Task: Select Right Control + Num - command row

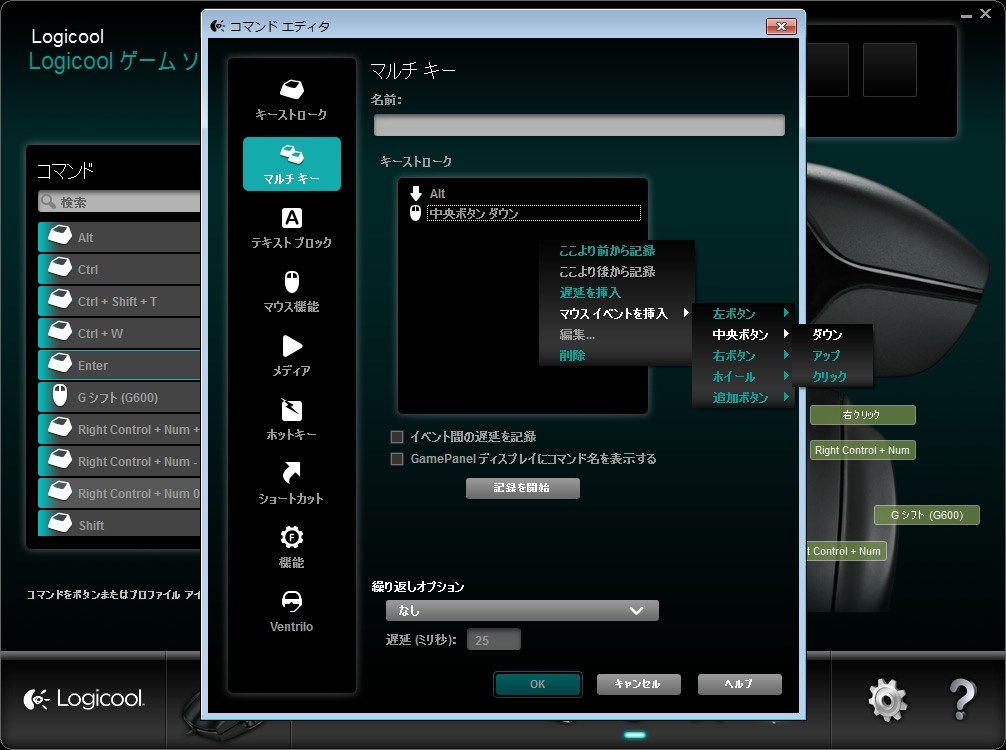Action: (119, 461)
